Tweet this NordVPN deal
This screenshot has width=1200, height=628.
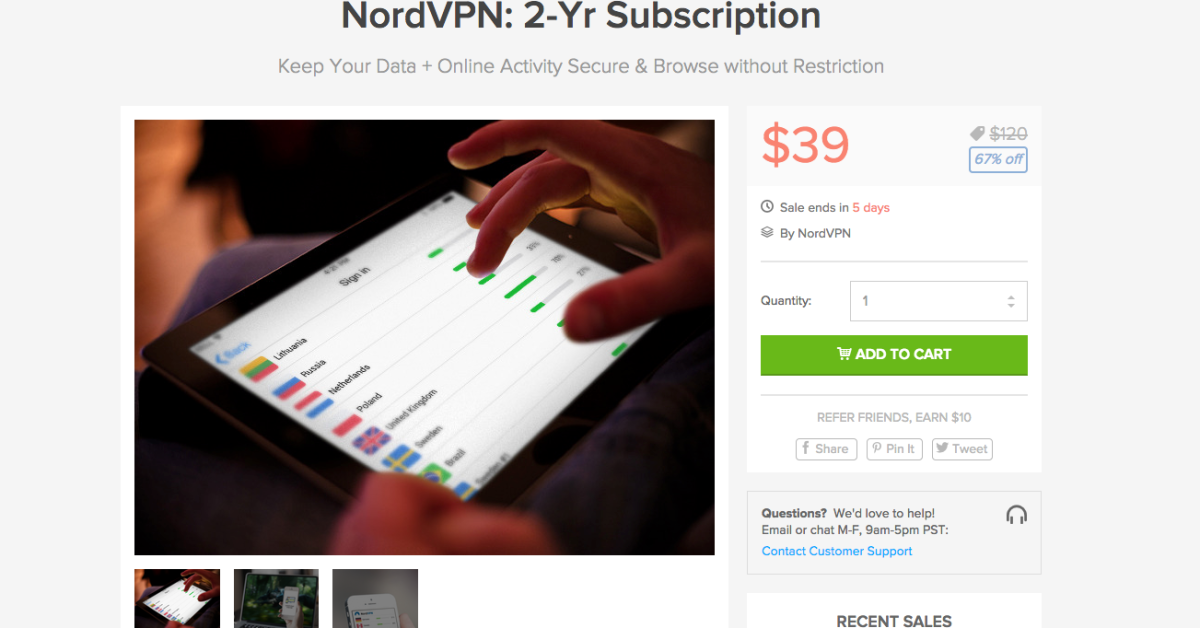pyautogui.click(x=962, y=449)
